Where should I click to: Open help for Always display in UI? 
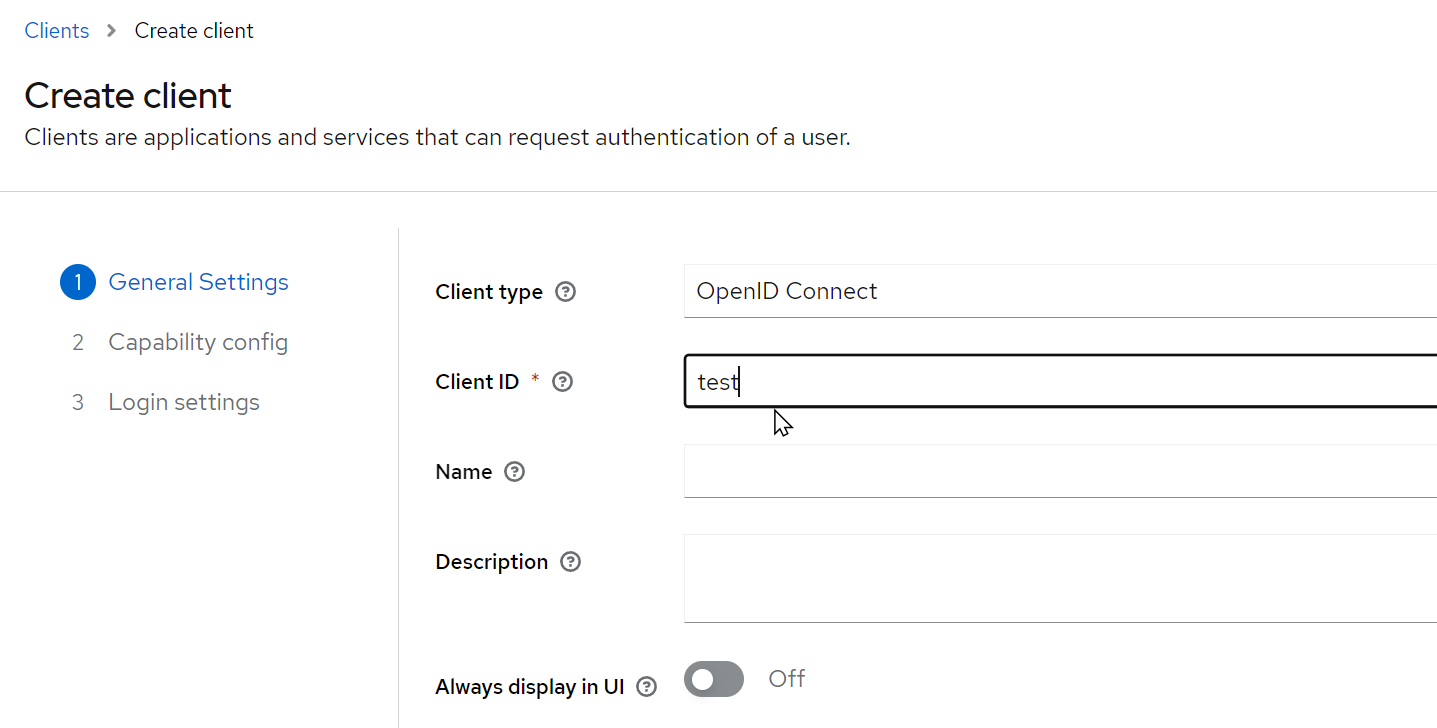click(647, 687)
